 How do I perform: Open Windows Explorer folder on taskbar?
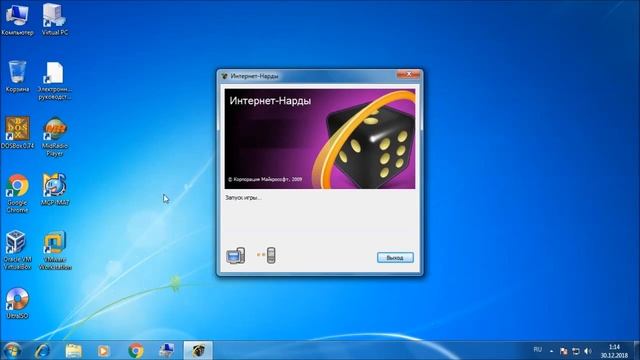[x=73, y=351]
